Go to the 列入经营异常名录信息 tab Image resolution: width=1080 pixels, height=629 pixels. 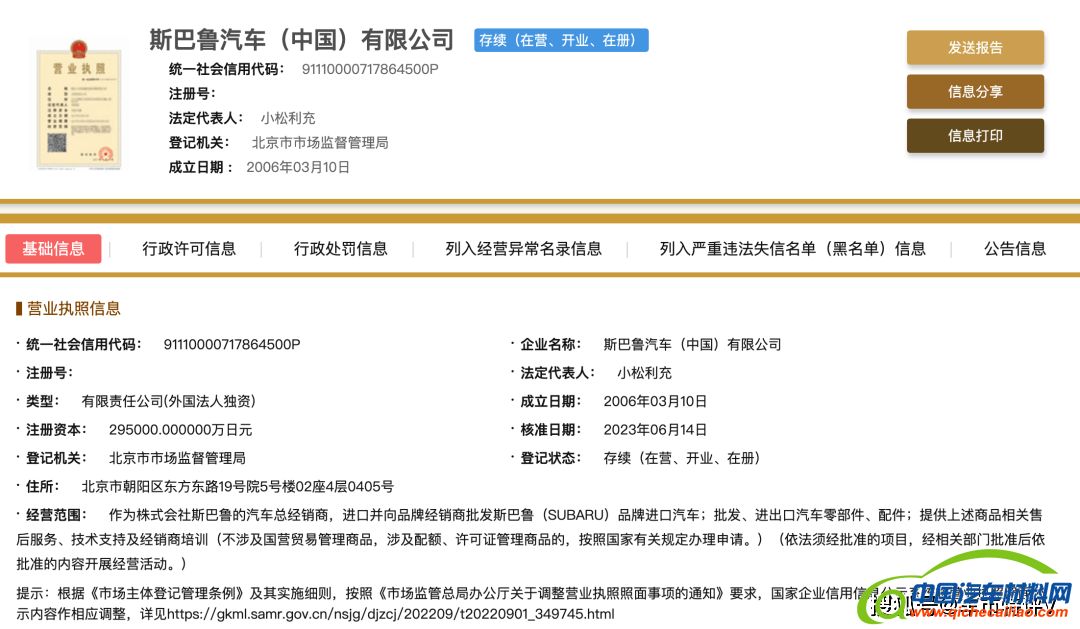coord(523,249)
